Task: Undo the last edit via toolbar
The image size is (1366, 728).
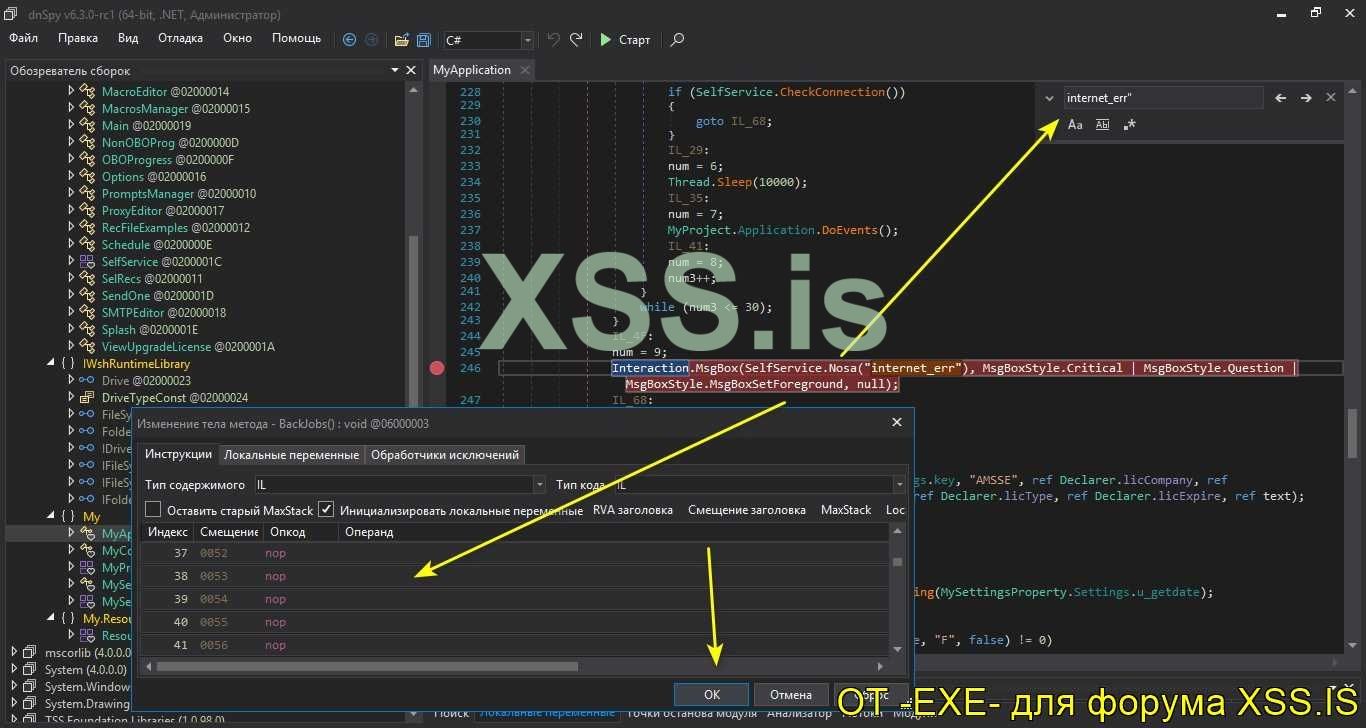Action: pos(554,40)
